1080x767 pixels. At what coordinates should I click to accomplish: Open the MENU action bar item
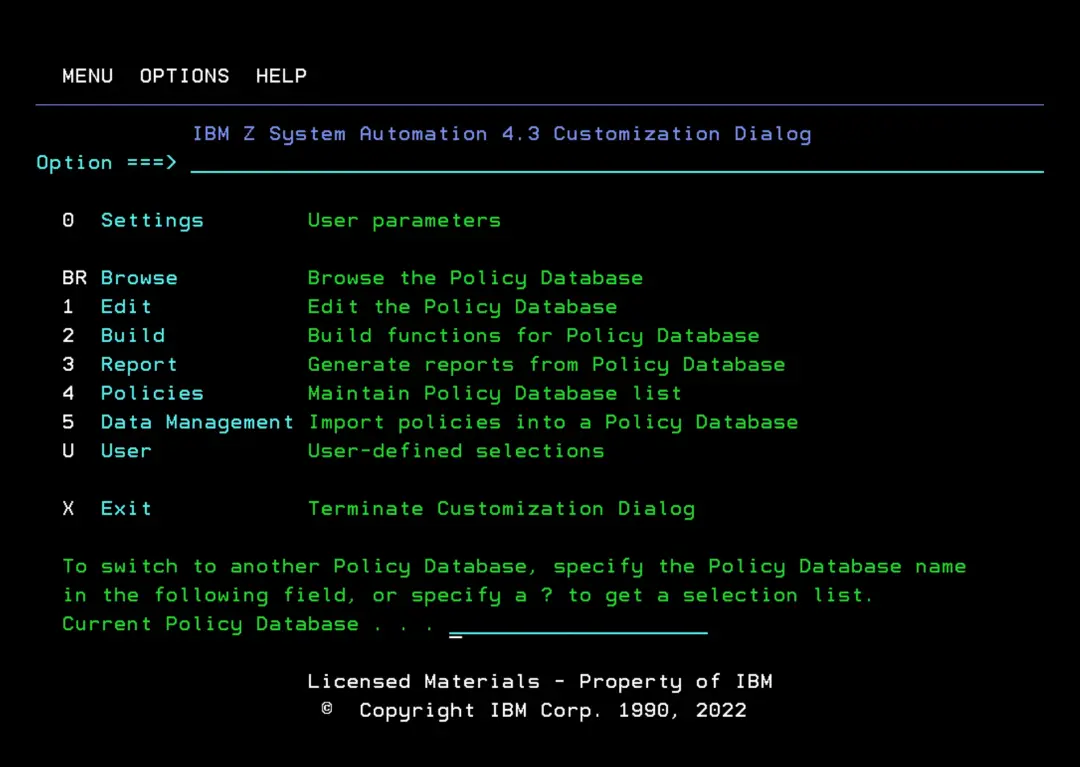[87, 76]
